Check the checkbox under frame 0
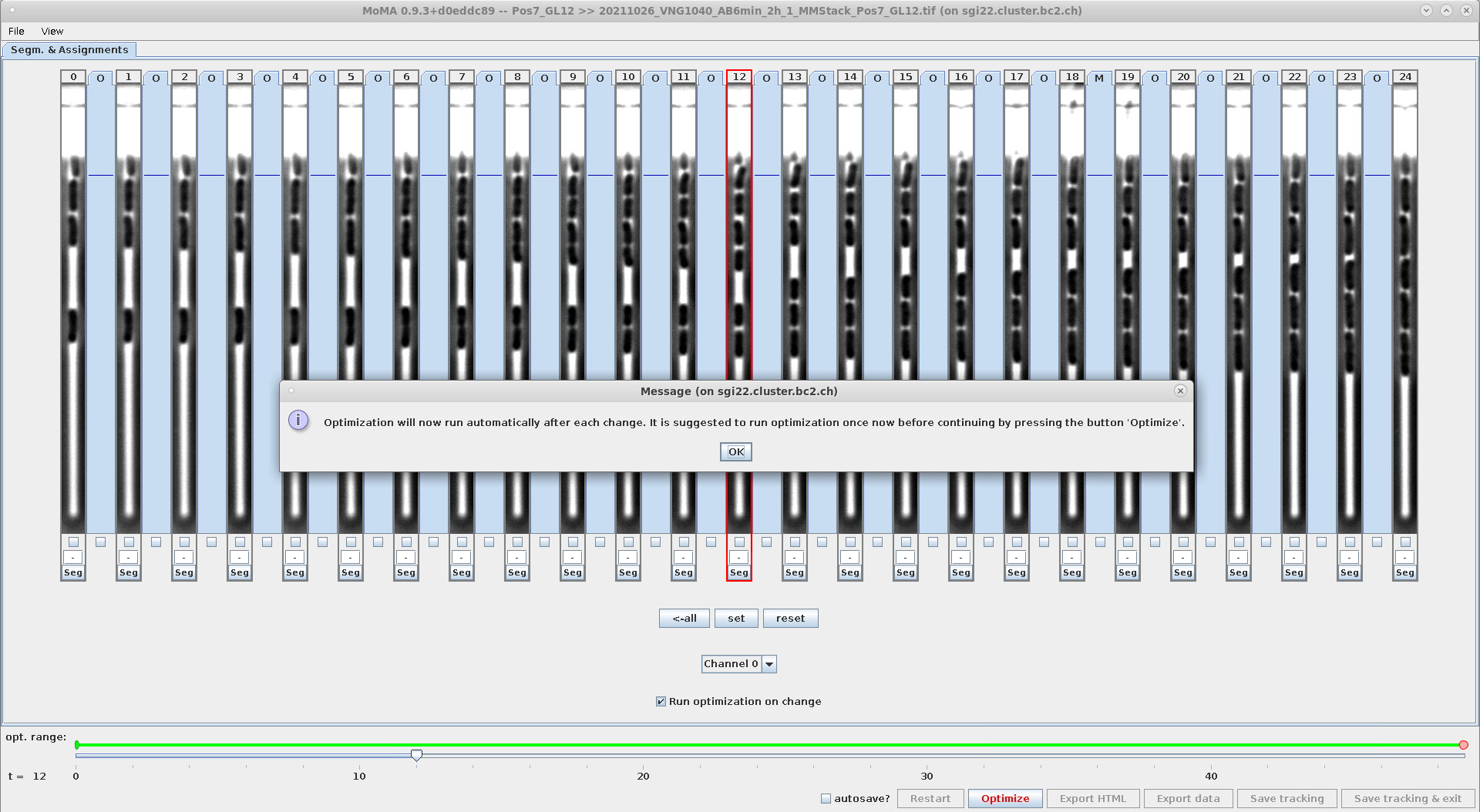Screen dimensions: 1480x812 tap(73, 542)
